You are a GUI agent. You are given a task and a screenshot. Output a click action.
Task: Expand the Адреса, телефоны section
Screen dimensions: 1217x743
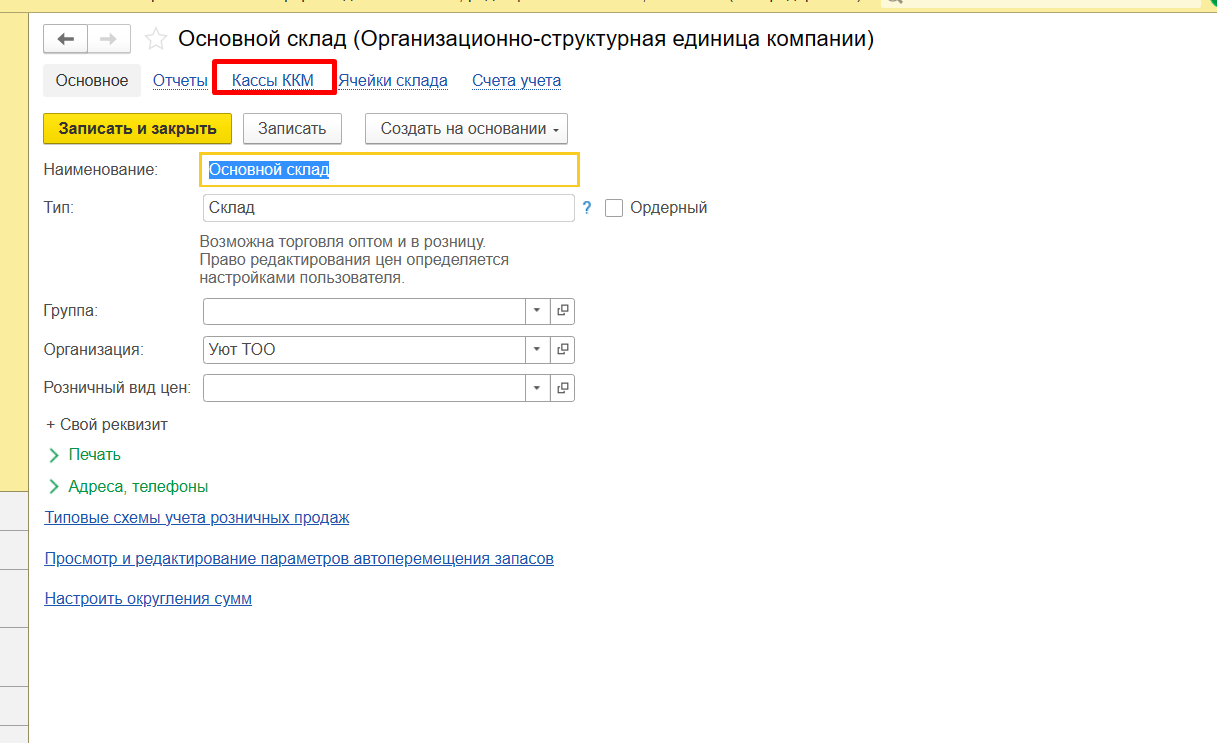137,487
